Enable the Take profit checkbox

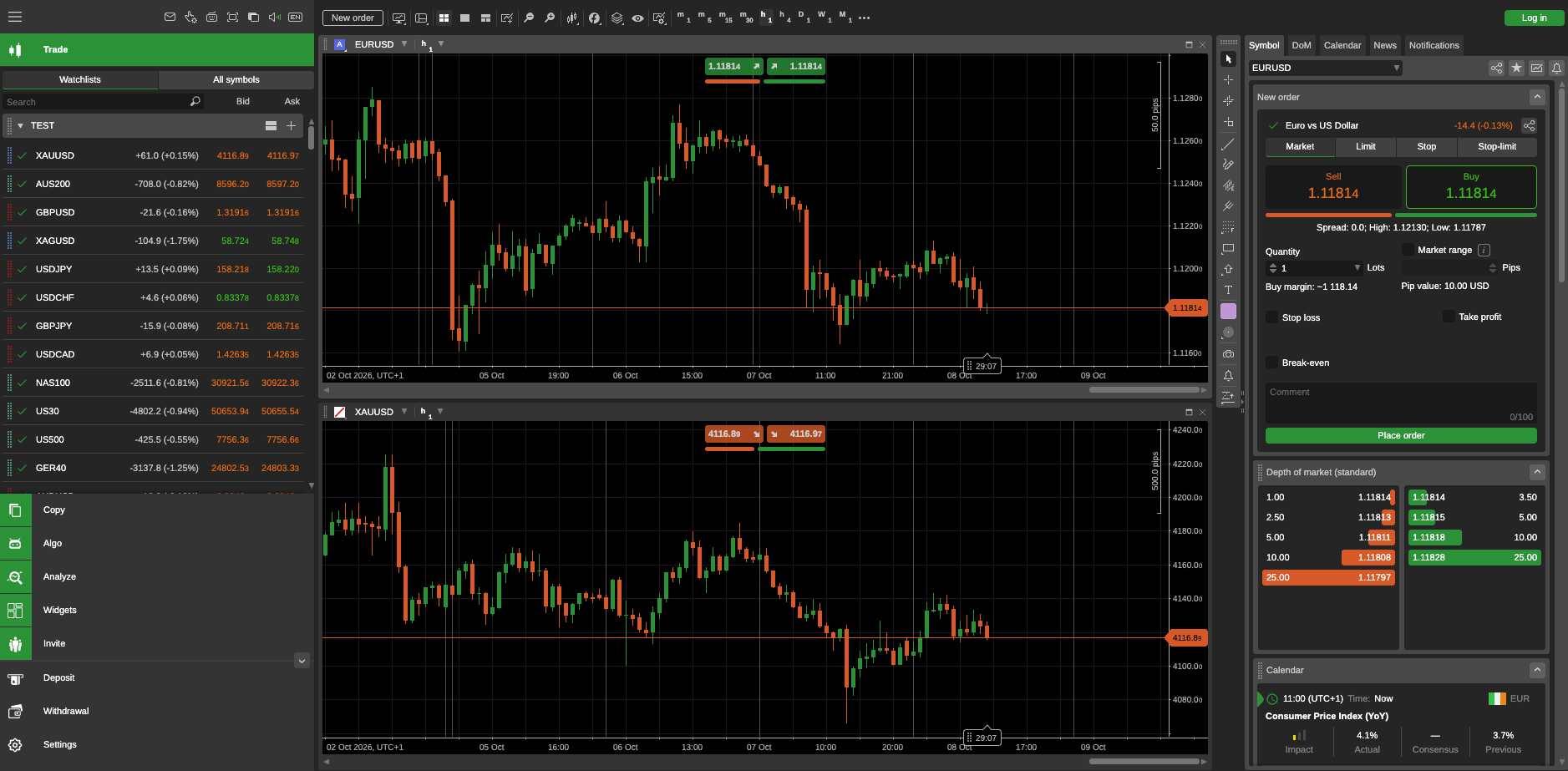tap(1449, 317)
